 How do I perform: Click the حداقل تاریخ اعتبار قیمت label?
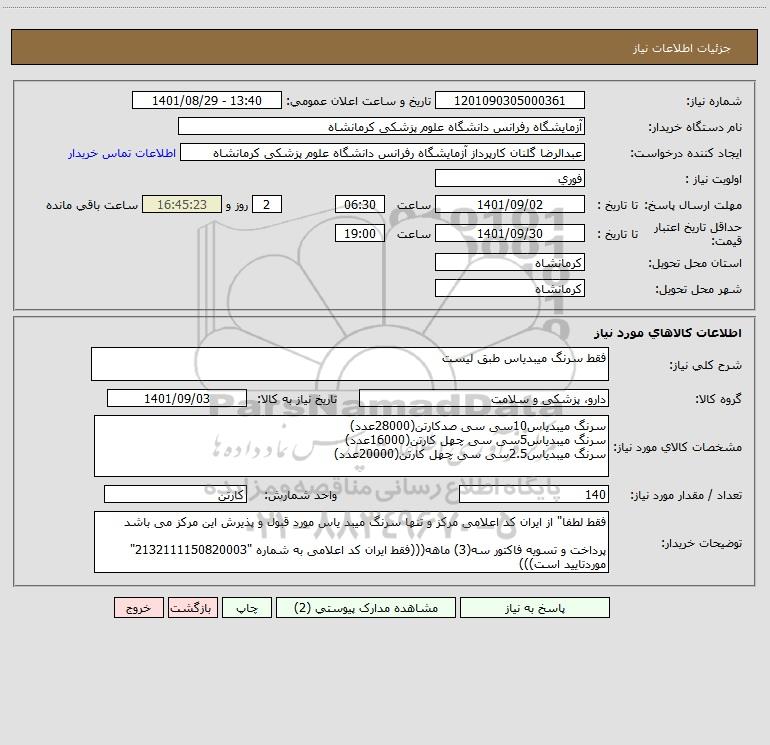(698, 234)
